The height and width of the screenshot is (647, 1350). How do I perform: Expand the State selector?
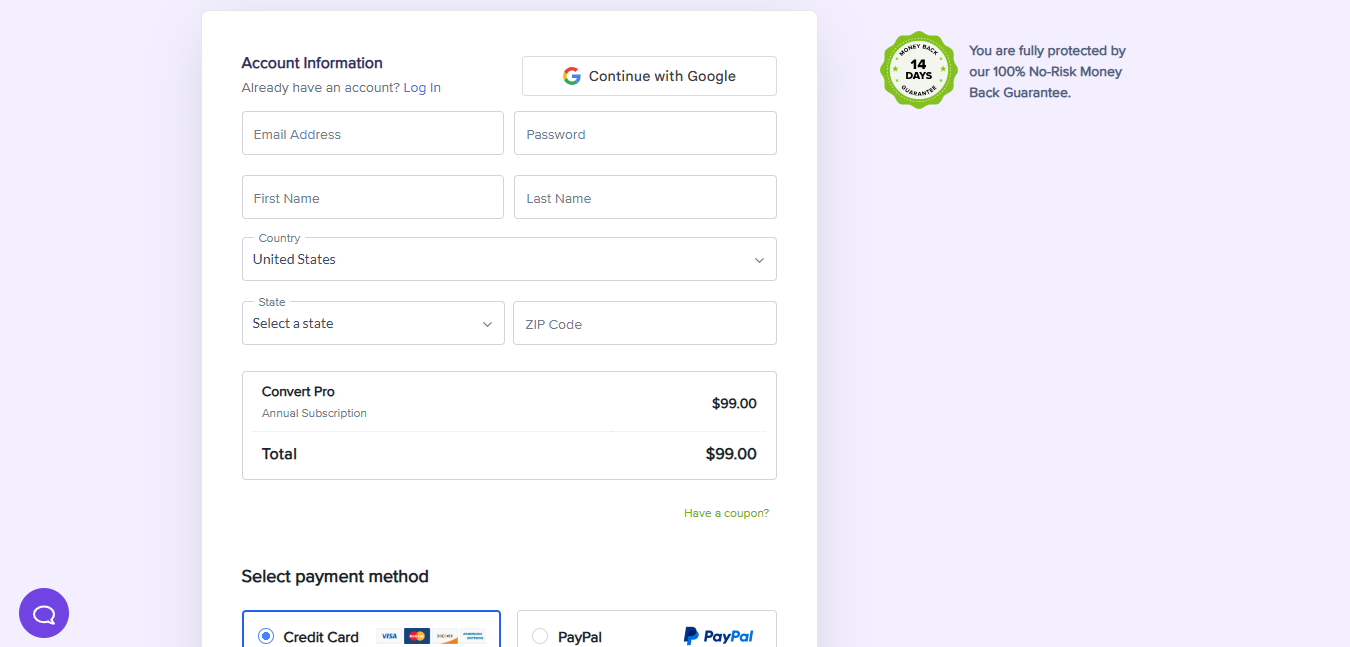coord(373,323)
